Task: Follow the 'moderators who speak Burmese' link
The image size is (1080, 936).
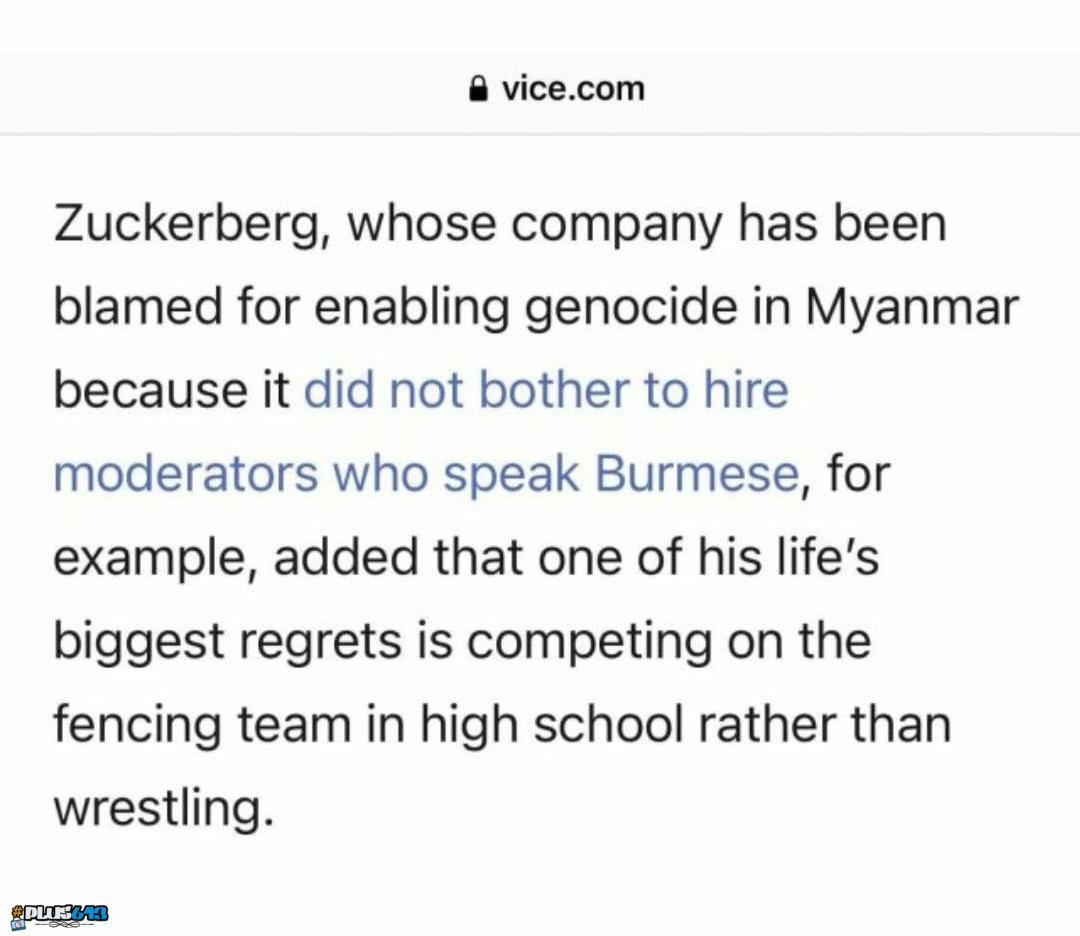Action: click(x=426, y=474)
